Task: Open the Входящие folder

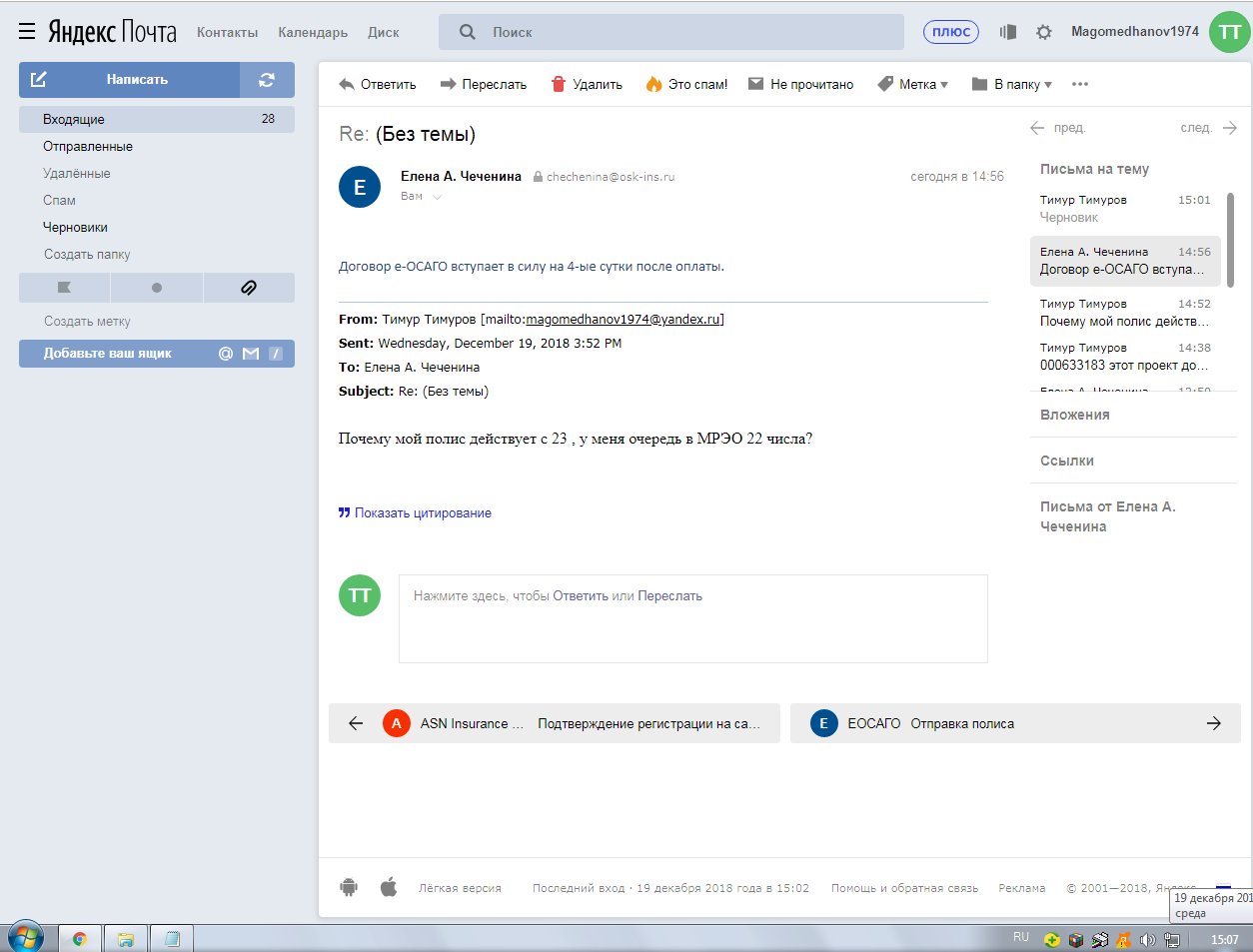Action: pyautogui.click(x=157, y=119)
